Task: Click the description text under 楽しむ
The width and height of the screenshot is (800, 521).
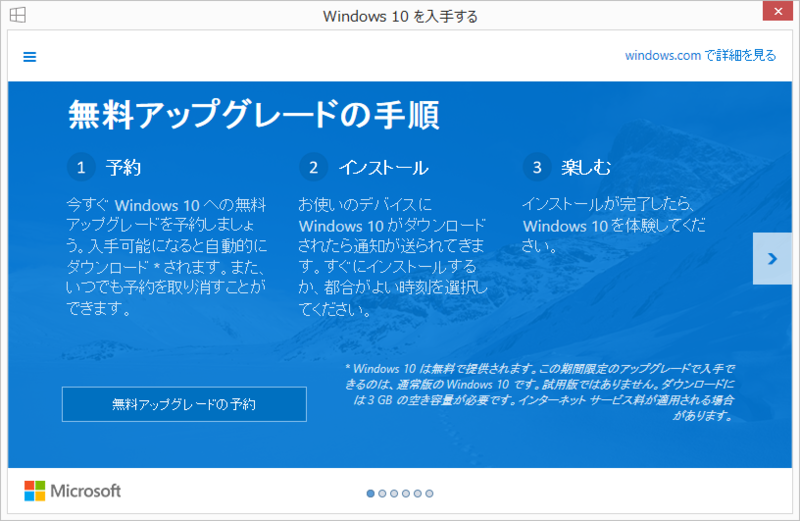Action: coord(613,225)
